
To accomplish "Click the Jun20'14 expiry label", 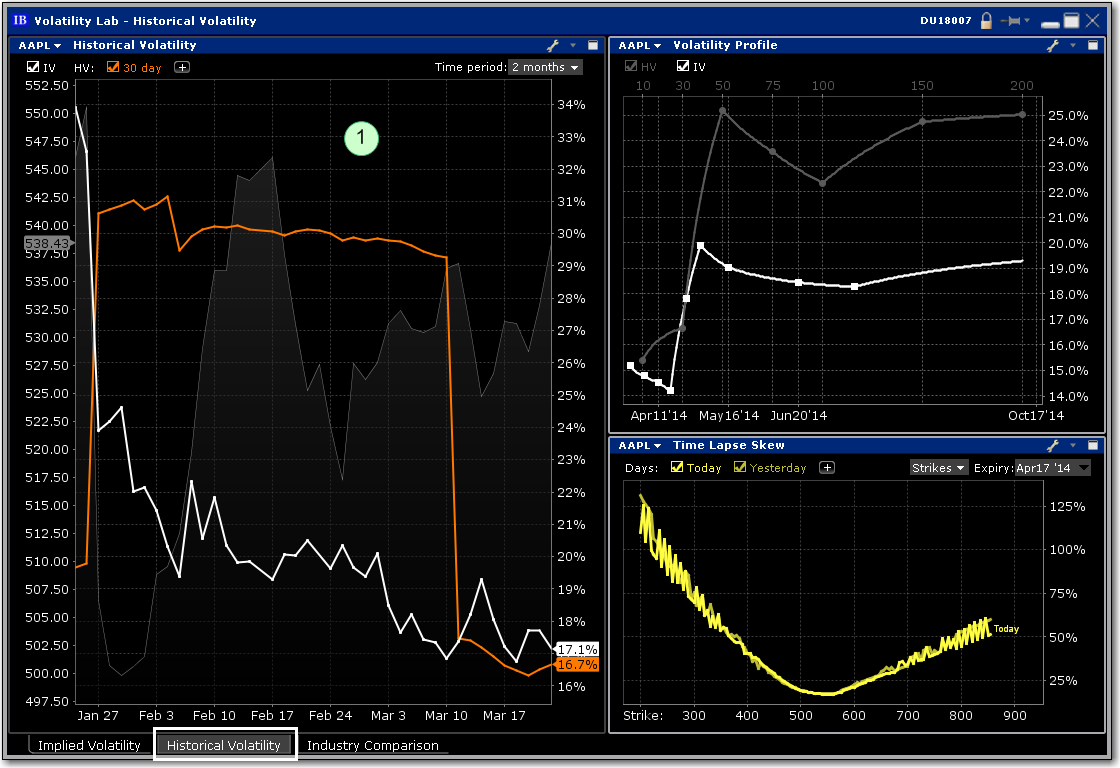I will pyautogui.click(x=799, y=415).
